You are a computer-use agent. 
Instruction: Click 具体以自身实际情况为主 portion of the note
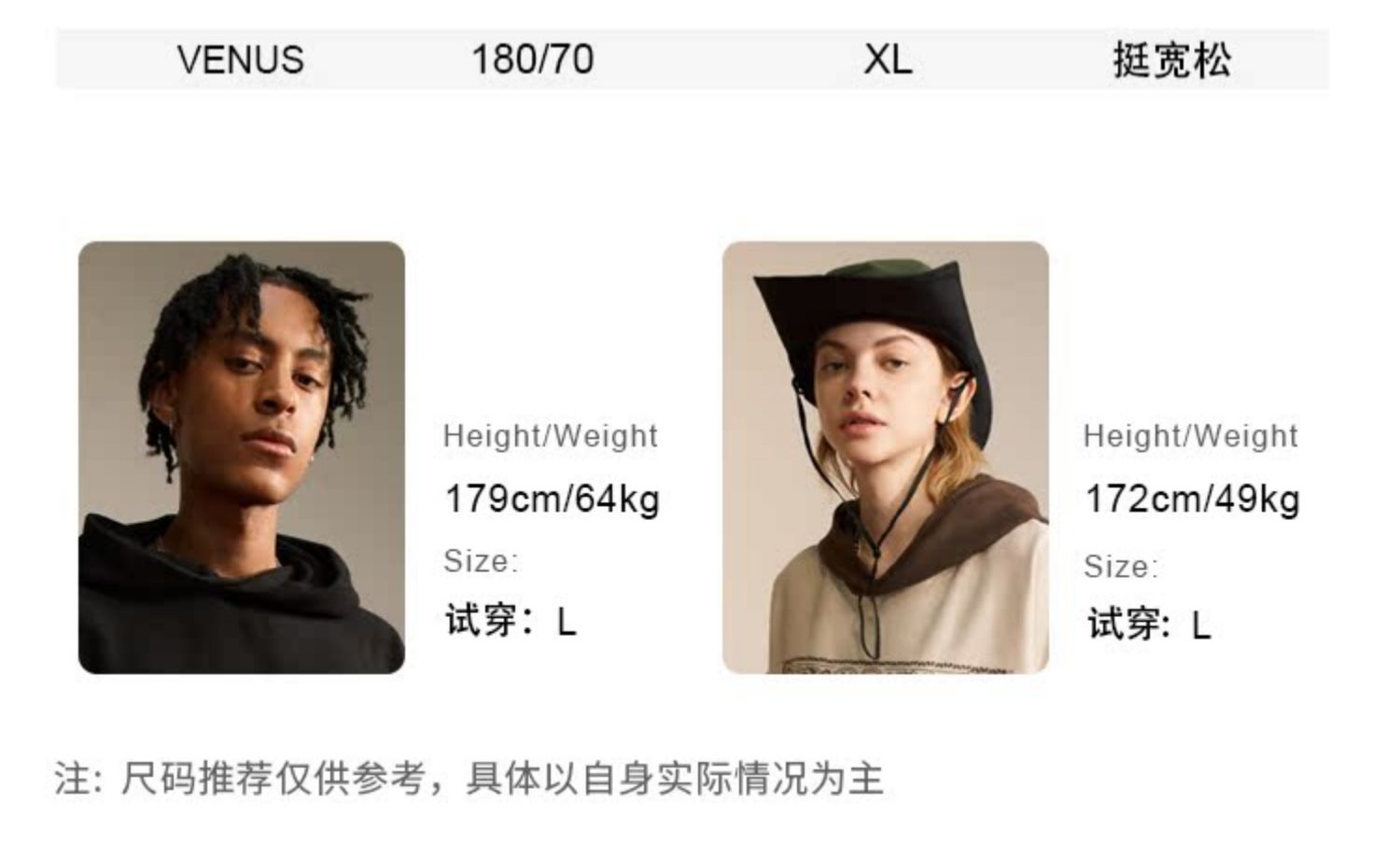(x=674, y=779)
